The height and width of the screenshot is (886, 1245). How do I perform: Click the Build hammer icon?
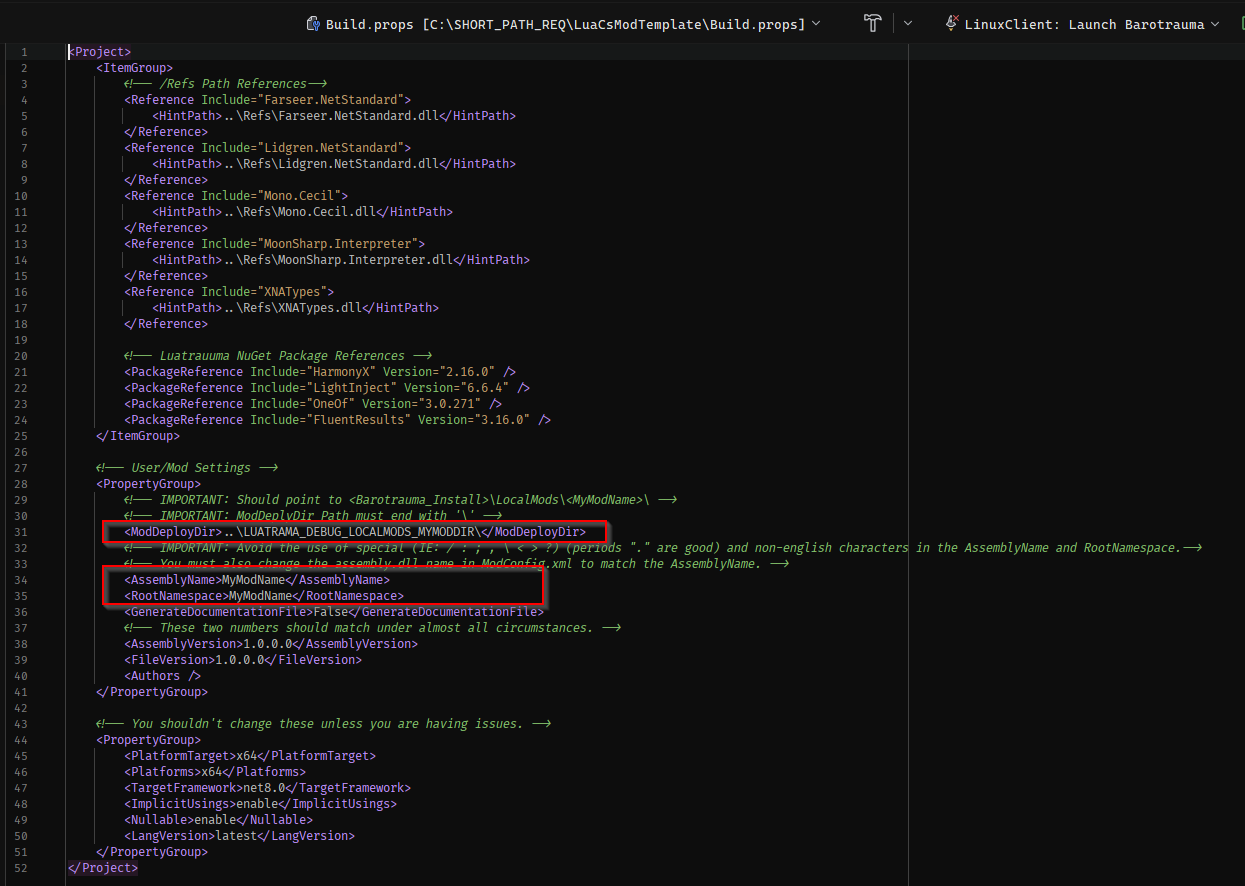(x=874, y=24)
